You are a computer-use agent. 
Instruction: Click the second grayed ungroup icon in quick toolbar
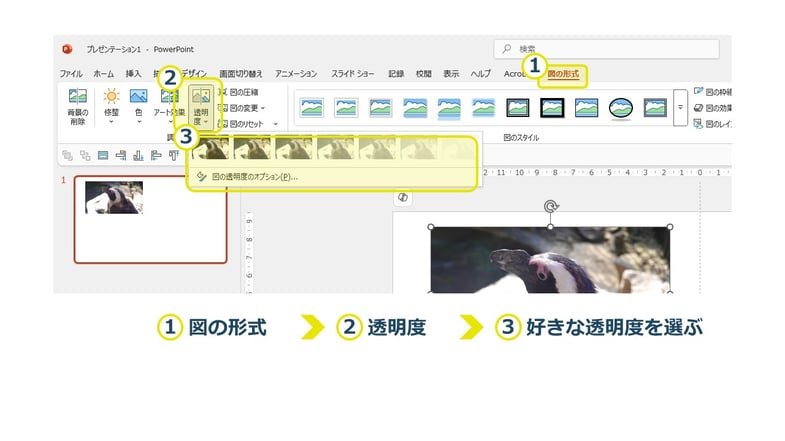tap(85, 156)
